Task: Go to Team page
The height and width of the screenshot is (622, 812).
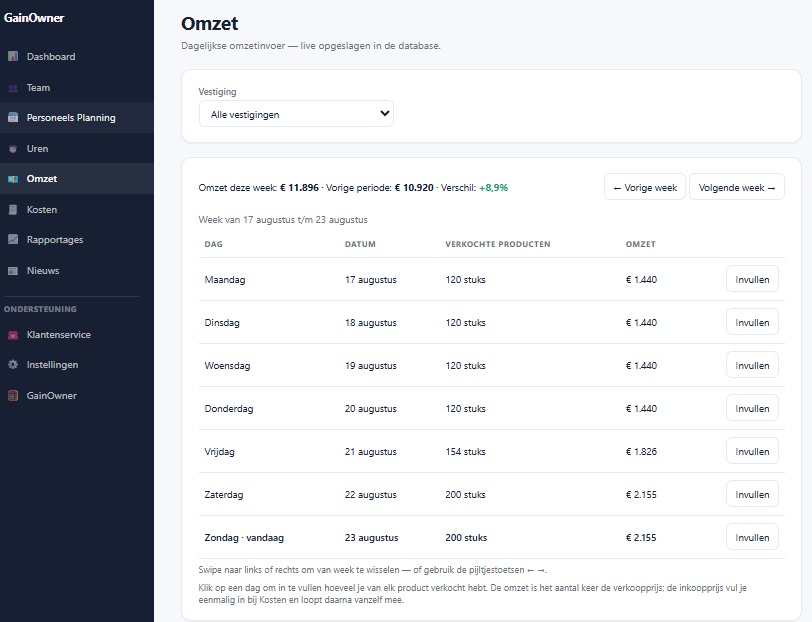Action: point(77,88)
